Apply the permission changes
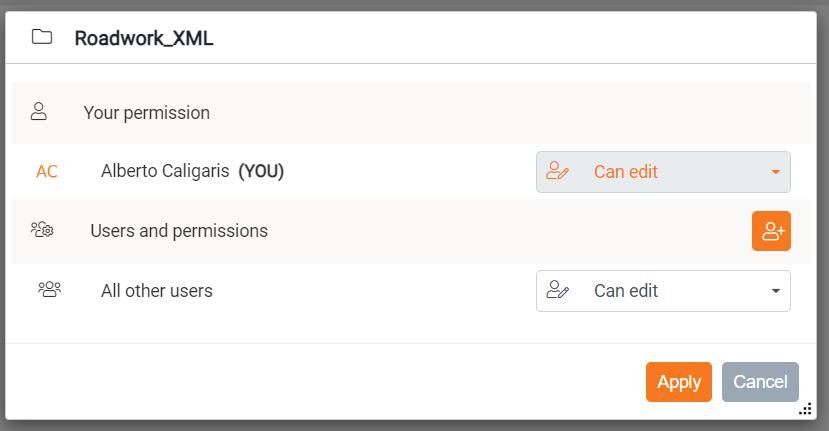 pyautogui.click(x=679, y=382)
